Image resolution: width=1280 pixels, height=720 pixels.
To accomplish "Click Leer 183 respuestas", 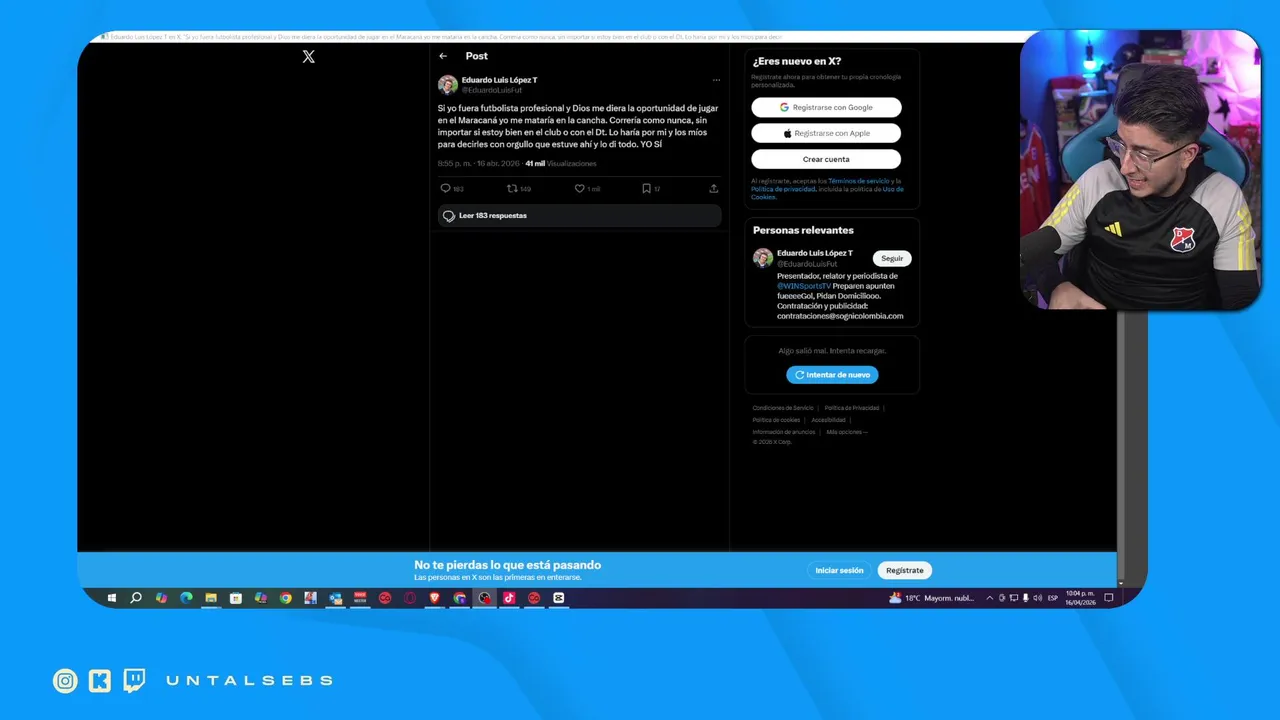I will click(x=580, y=216).
